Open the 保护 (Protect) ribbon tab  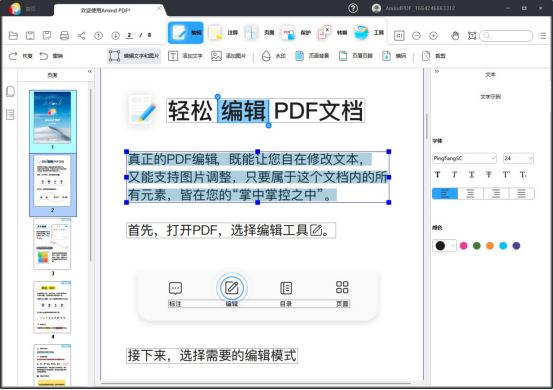click(x=296, y=32)
